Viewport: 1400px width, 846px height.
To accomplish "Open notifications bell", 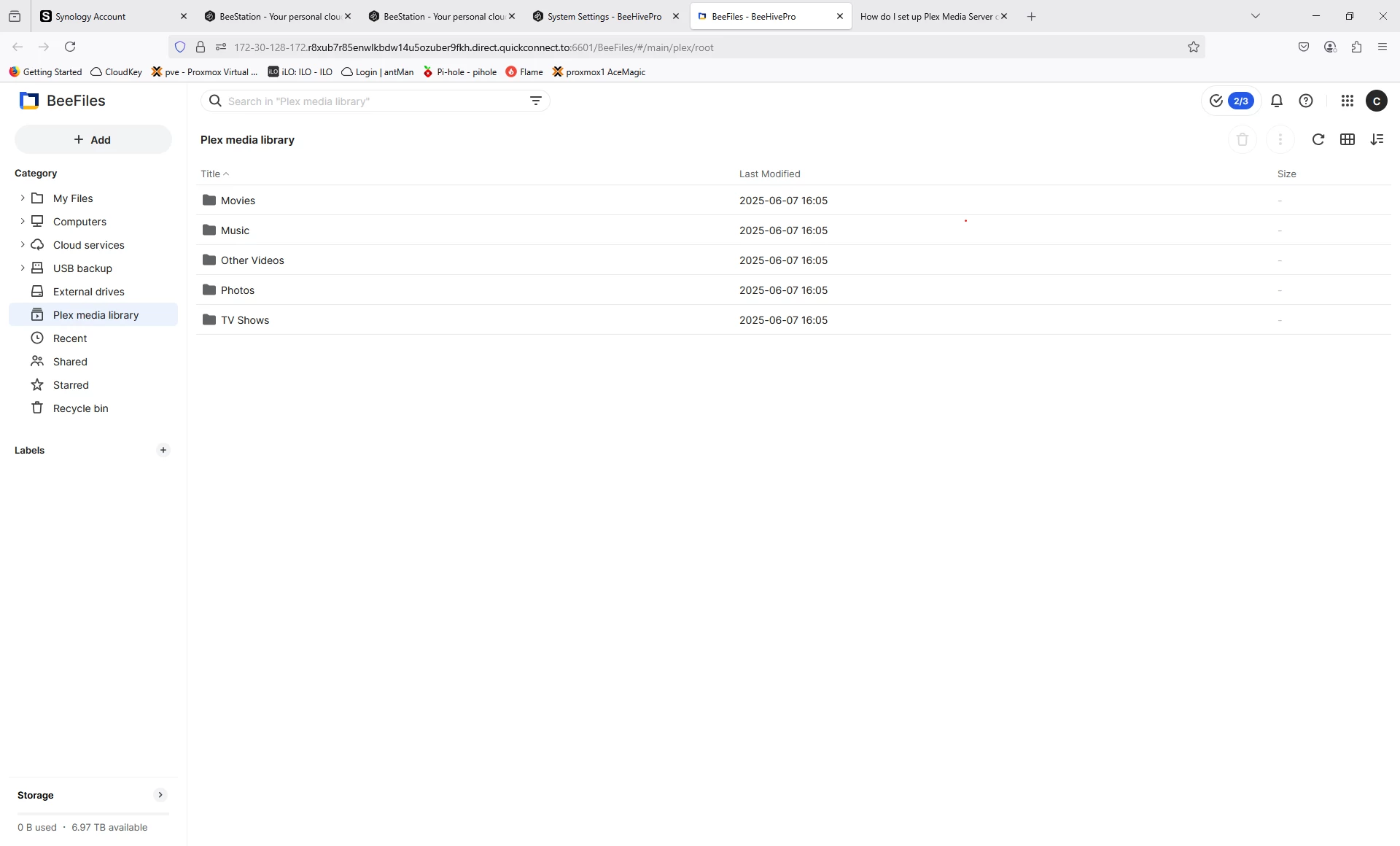I will pos(1277,101).
